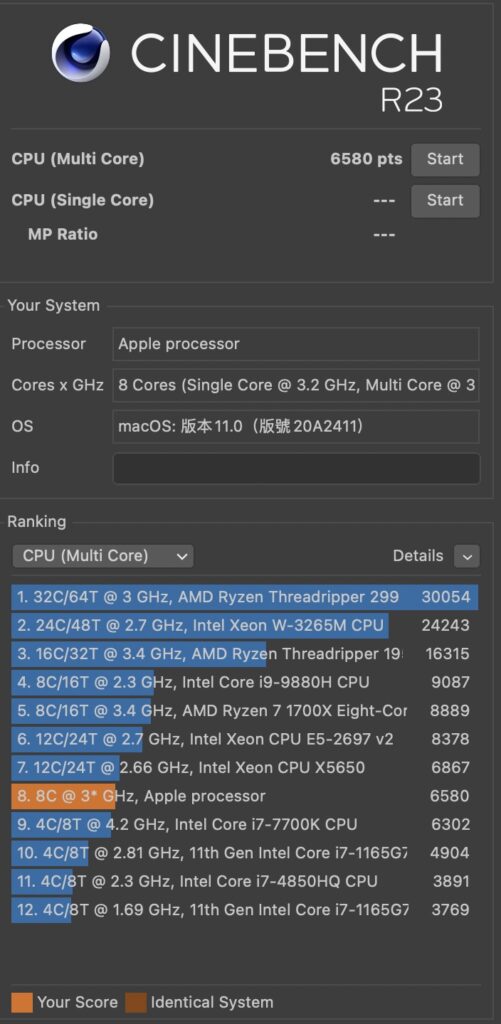The height and width of the screenshot is (1024, 501).
Task: Click the orange Your Score swatch
Action: (22, 1002)
